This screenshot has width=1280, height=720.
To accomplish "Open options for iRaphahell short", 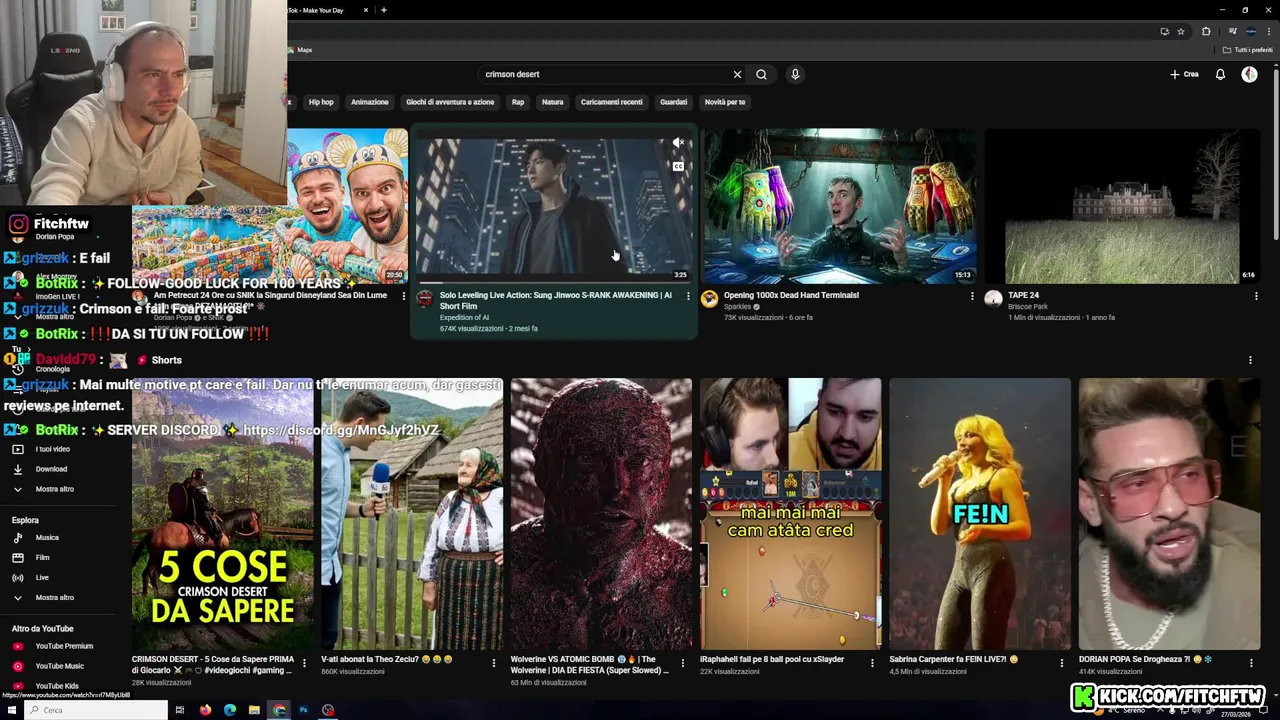I will [x=872, y=662].
